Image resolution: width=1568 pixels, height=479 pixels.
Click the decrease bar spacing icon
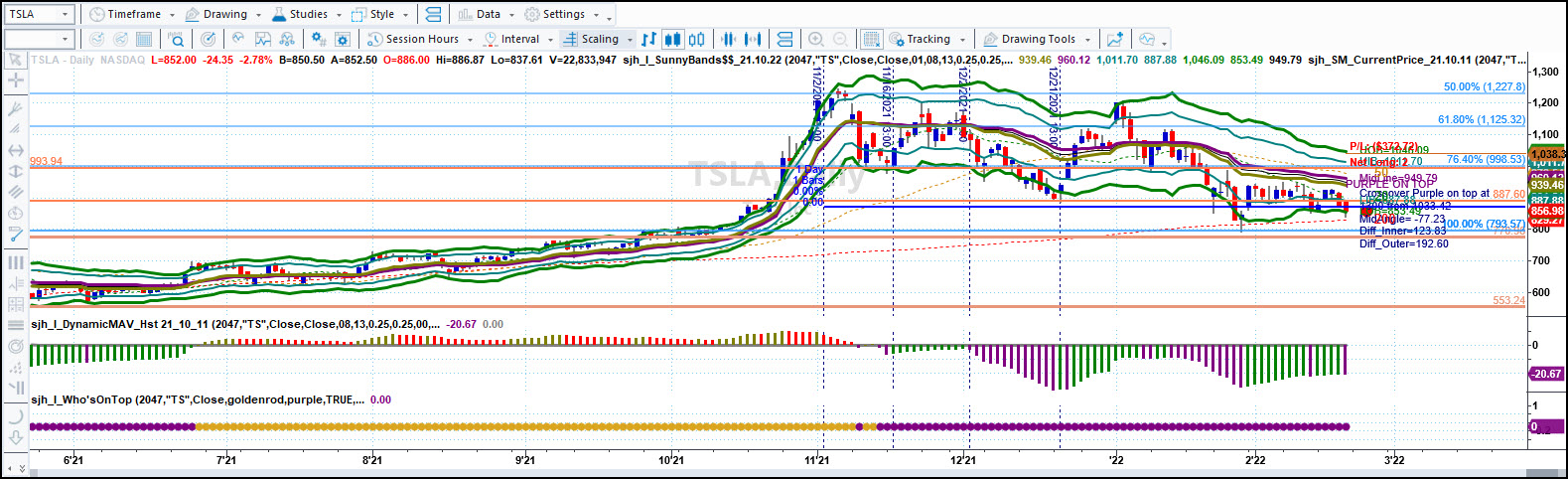[729, 39]
